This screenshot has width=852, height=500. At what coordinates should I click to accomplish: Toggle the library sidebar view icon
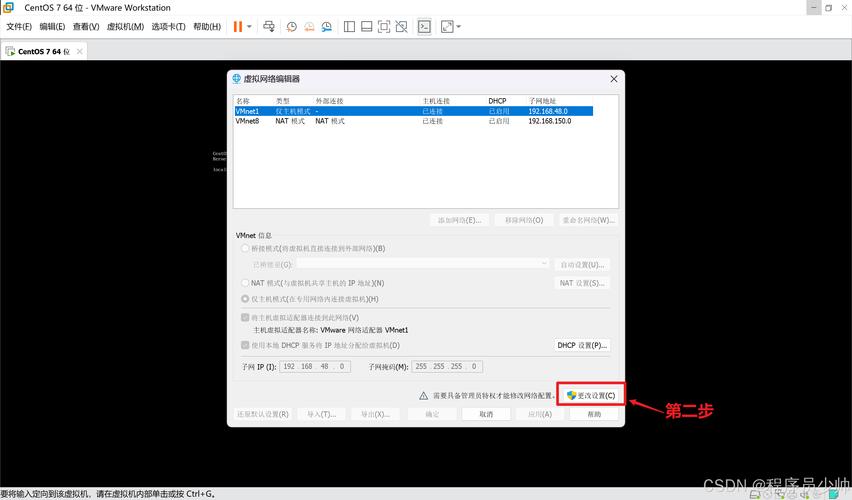point(349,27)
